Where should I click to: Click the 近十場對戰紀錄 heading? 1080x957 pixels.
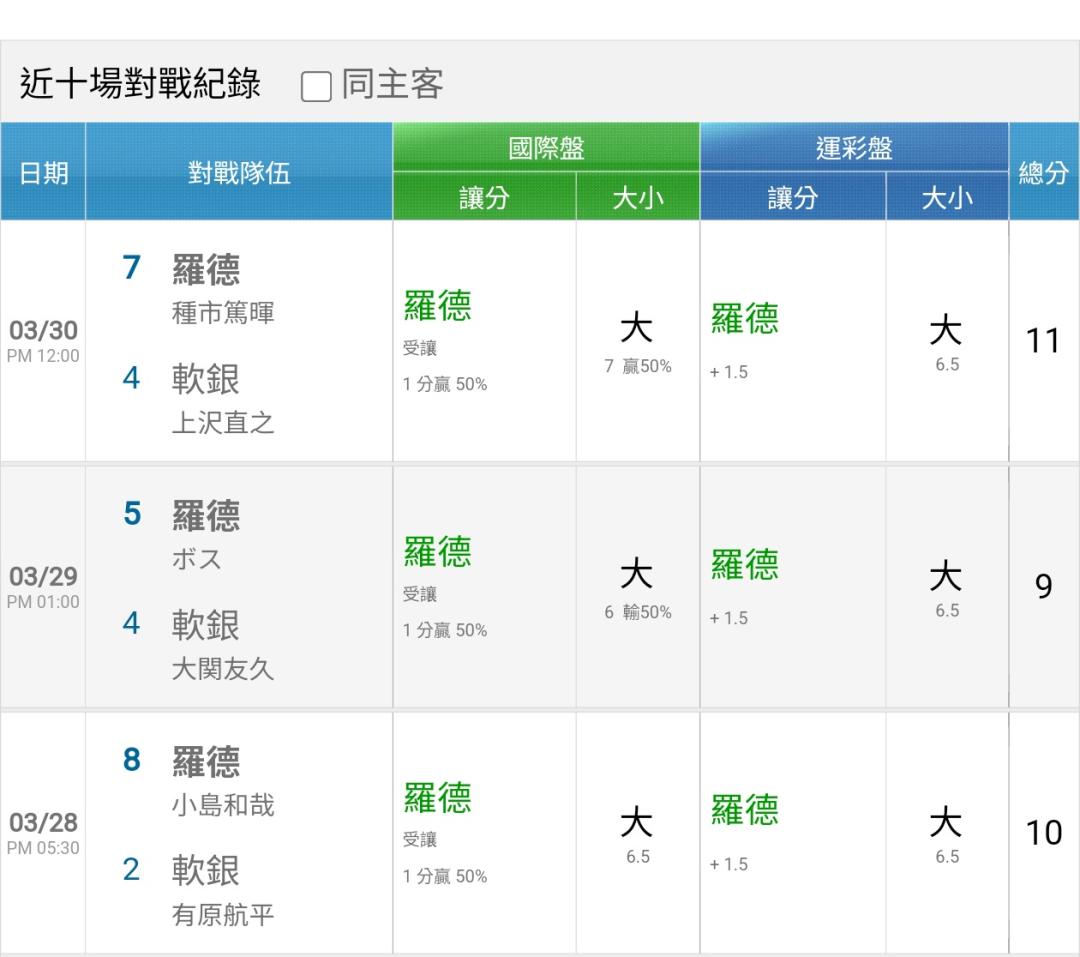click(141, 84)
